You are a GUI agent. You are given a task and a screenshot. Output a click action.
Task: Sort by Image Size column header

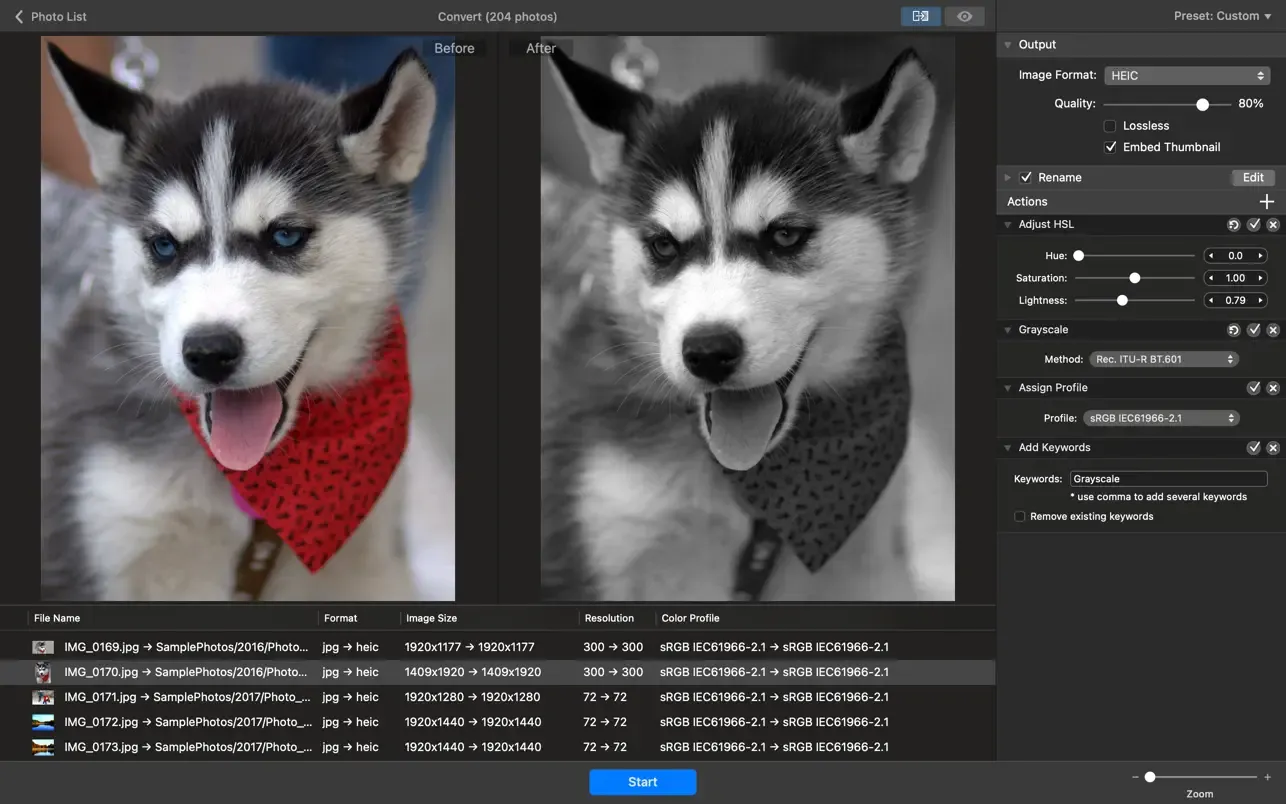pyautogui.click(x=431, y=618)
